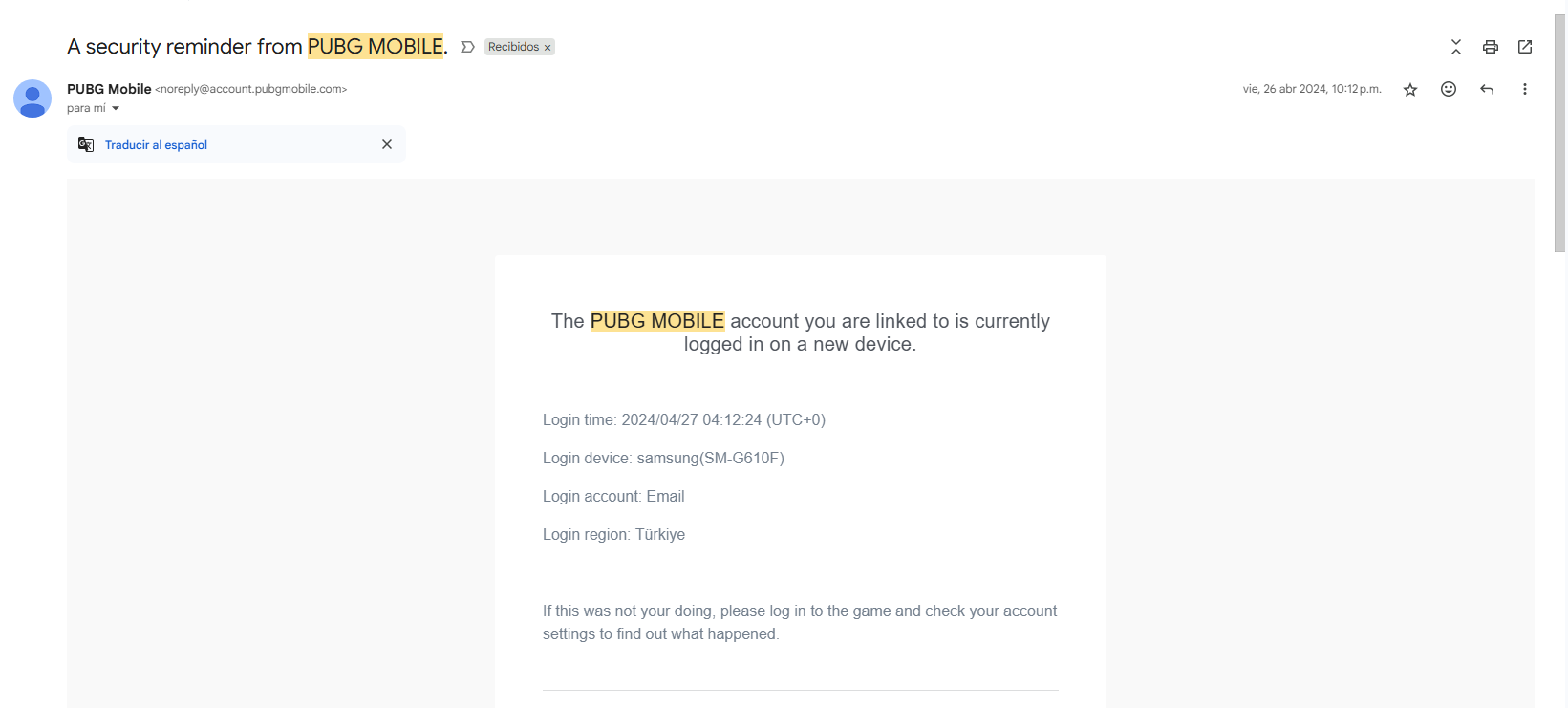Viewport: 1568px width, 708px height.
Task: Translate the email with 'Traducir al español'
Action: coord(156,145)
